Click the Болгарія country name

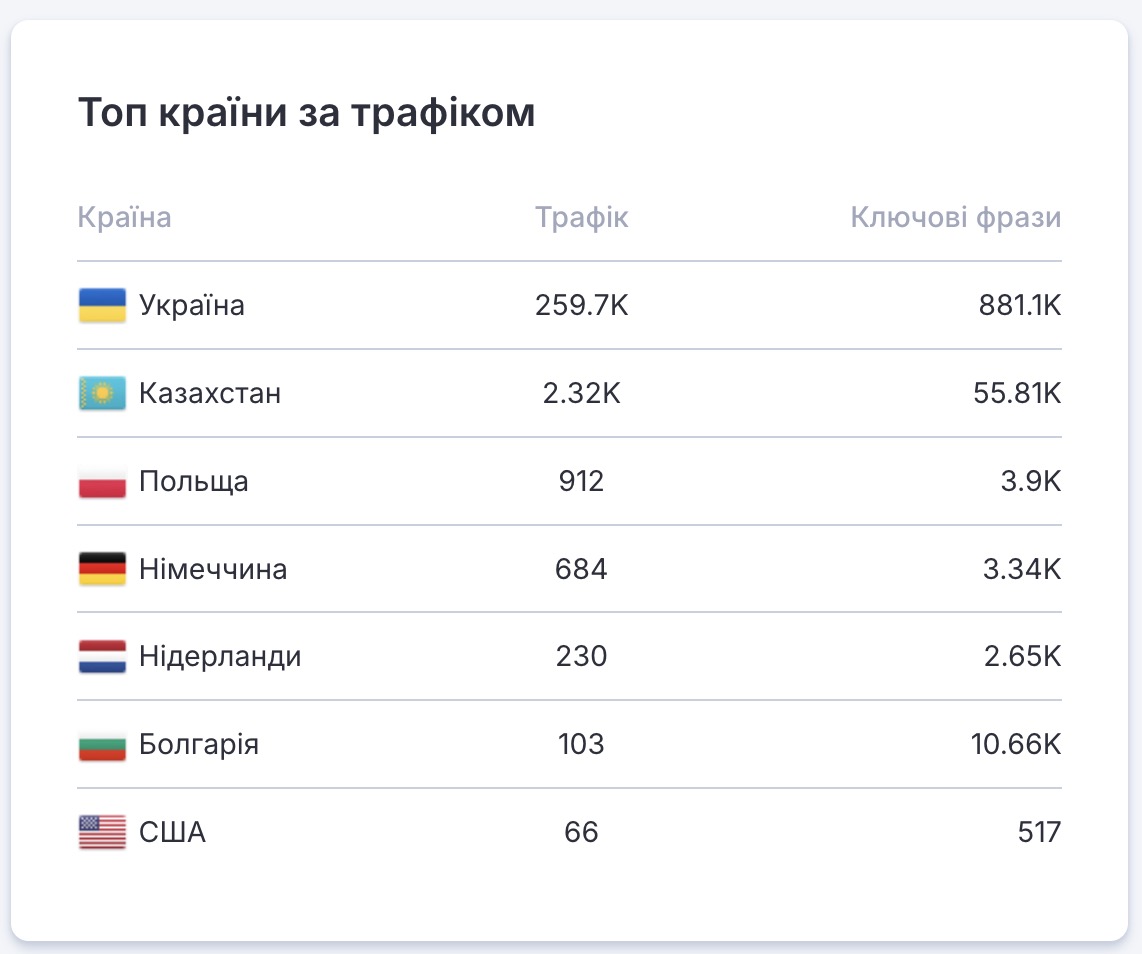click(x=199, y=745)
